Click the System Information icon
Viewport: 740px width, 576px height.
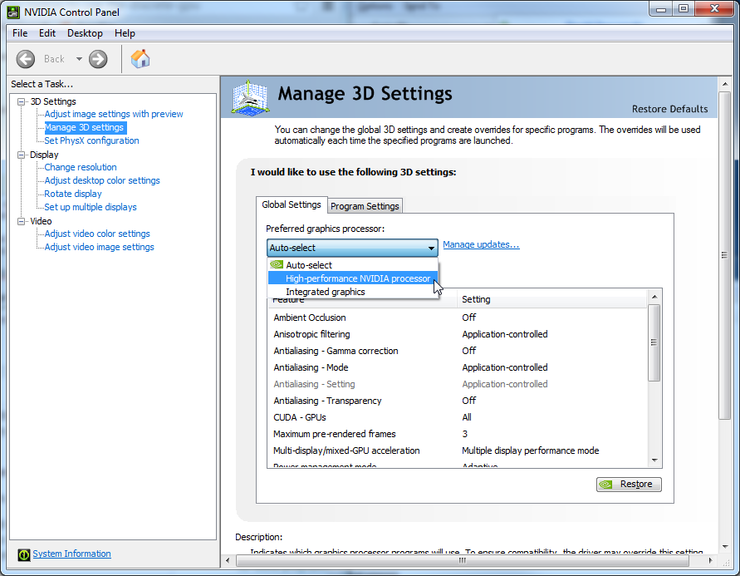24,554
